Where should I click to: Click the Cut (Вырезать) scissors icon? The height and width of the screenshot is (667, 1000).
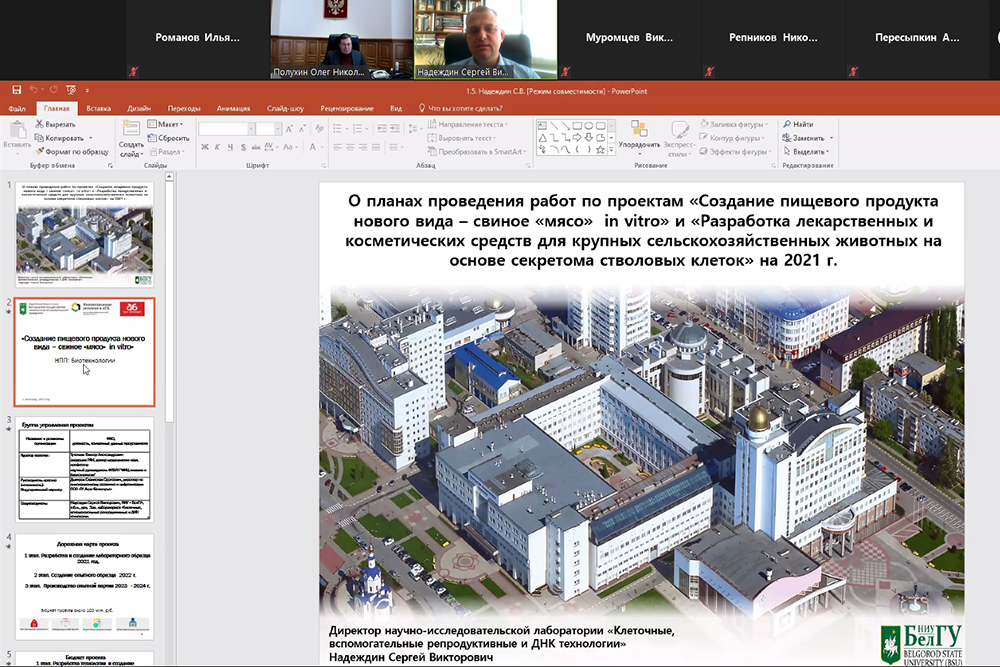(x=40, y=124)
